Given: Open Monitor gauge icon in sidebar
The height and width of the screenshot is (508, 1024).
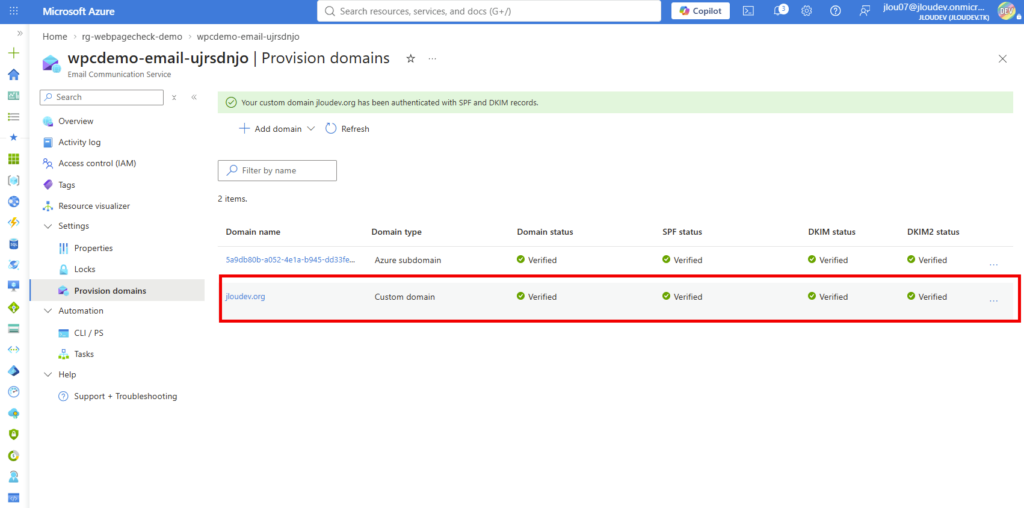Looking at the screenshot, I should pyautogui.click(x=13, y=392).
